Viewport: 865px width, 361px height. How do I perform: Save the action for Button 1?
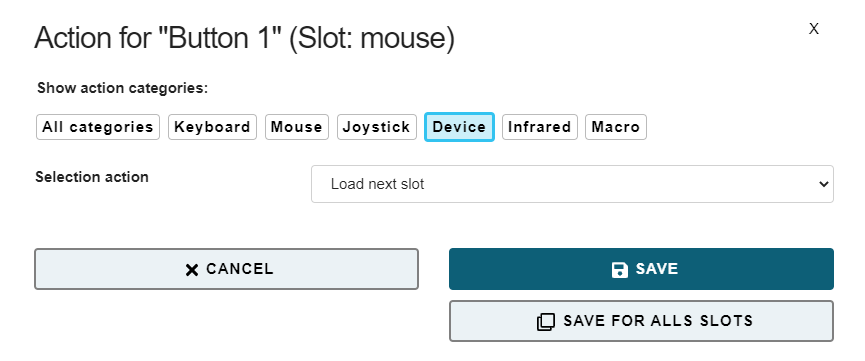click(641, 269)
